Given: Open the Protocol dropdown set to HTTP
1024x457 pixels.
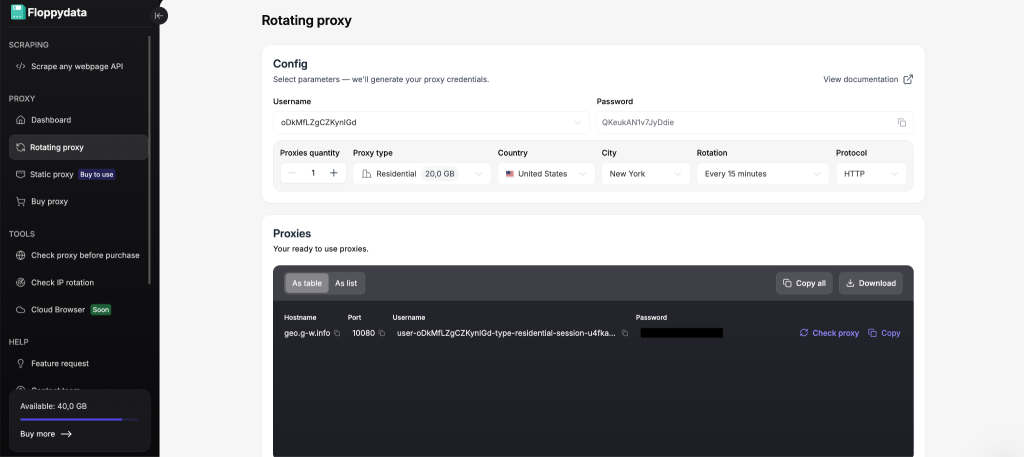Looking at the screenshot, I should pyautogui.click(x=870, y=173).
